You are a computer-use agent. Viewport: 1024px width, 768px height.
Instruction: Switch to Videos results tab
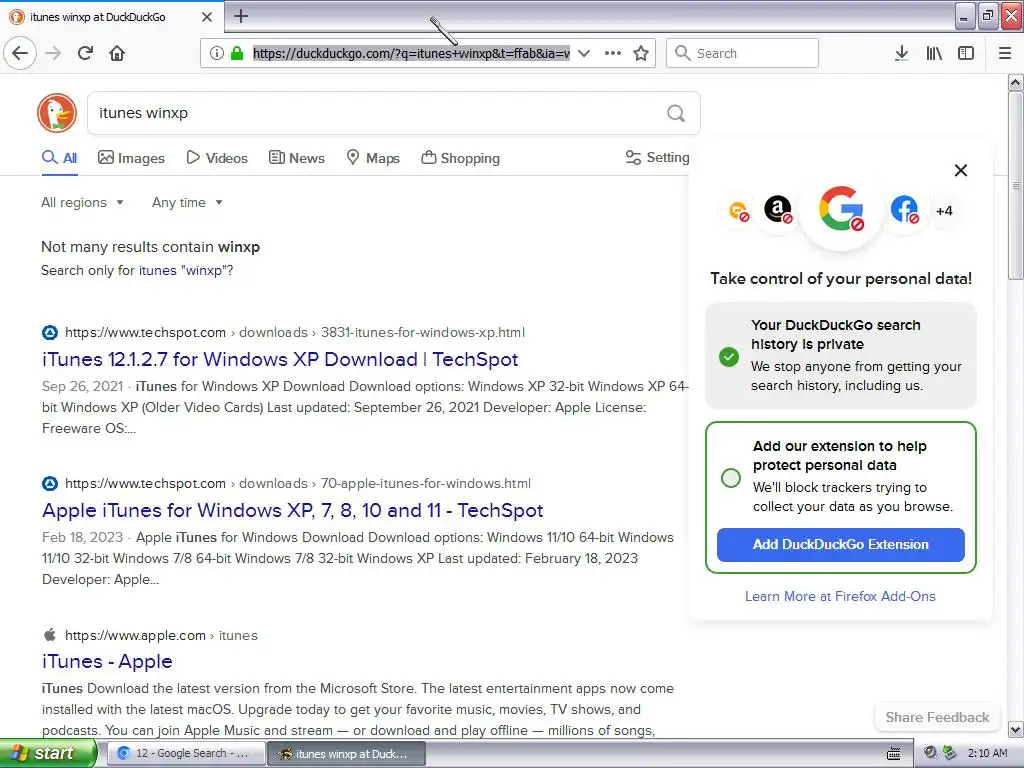[217, 158]
